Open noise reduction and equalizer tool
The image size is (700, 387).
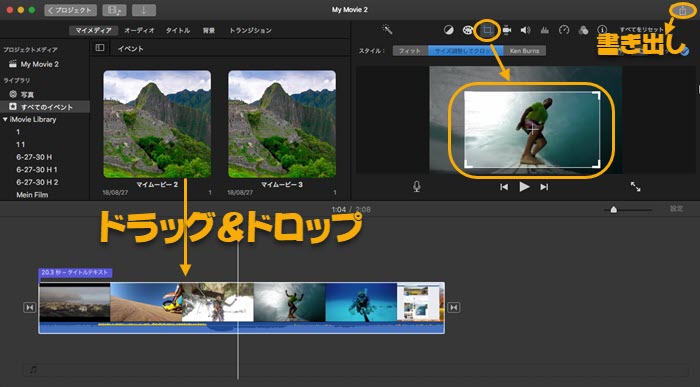pyautogui.click(x=545, y=30)
